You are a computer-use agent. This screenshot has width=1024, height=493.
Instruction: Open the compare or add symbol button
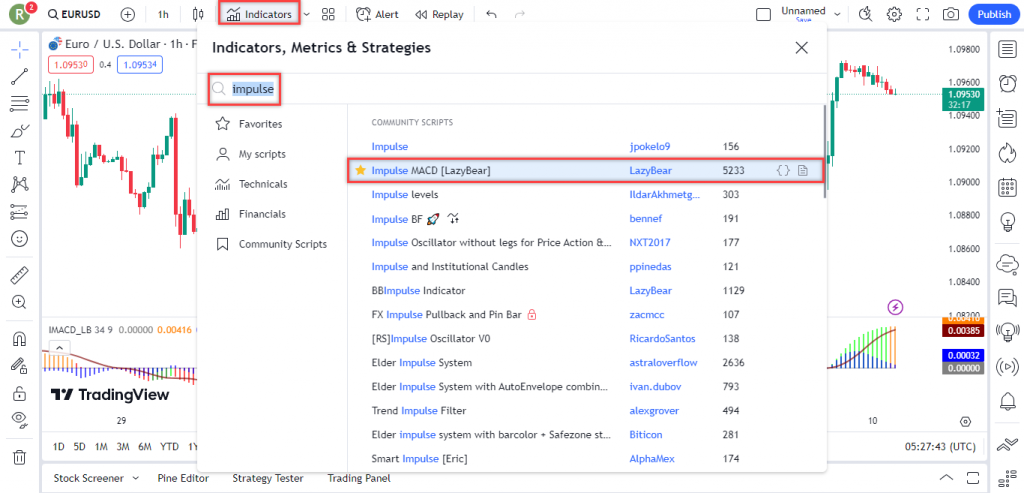point(128,14)
